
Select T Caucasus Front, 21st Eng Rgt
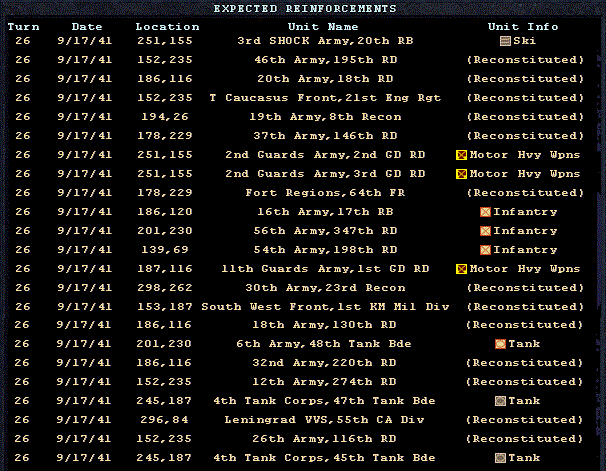[325, 98]
